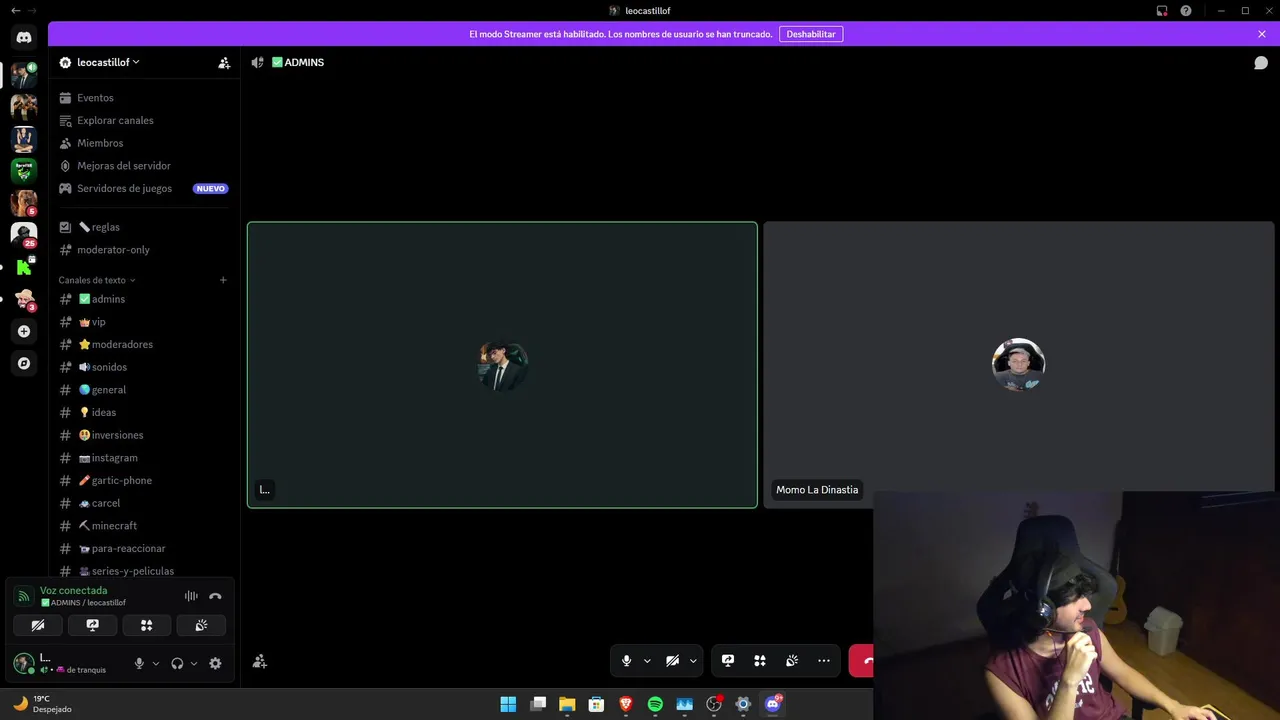
Task: Select Momo La Dinastia video tile
Action: tap(1018, 365)
